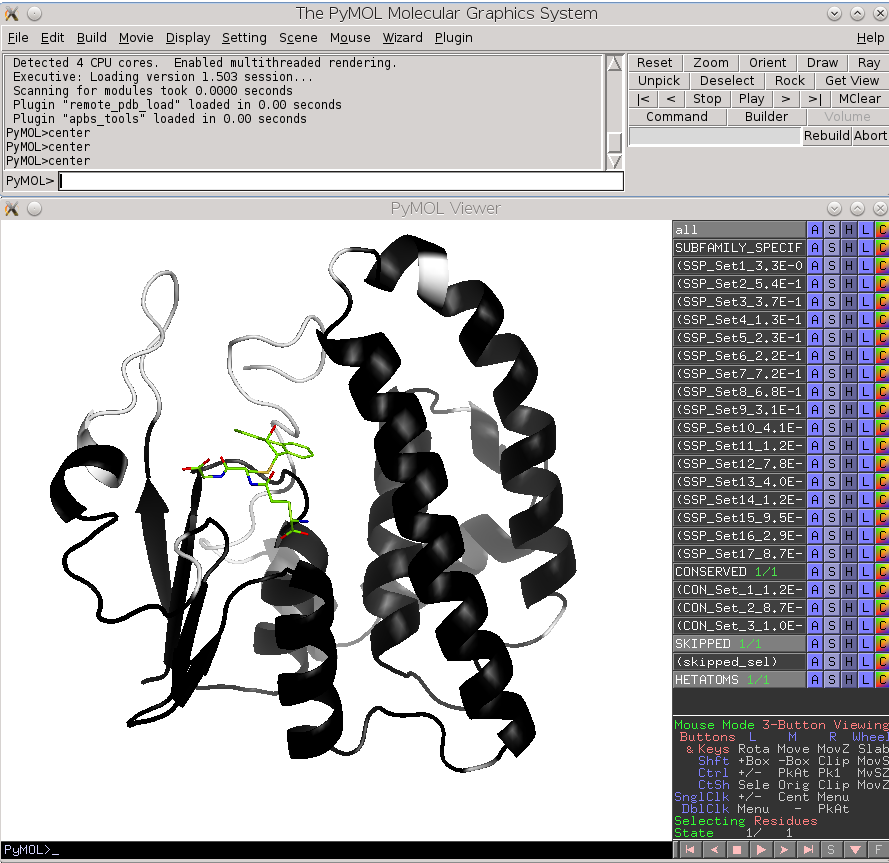Open the Movie menu
Screen dimensions: 889x863
coord(136,37)
